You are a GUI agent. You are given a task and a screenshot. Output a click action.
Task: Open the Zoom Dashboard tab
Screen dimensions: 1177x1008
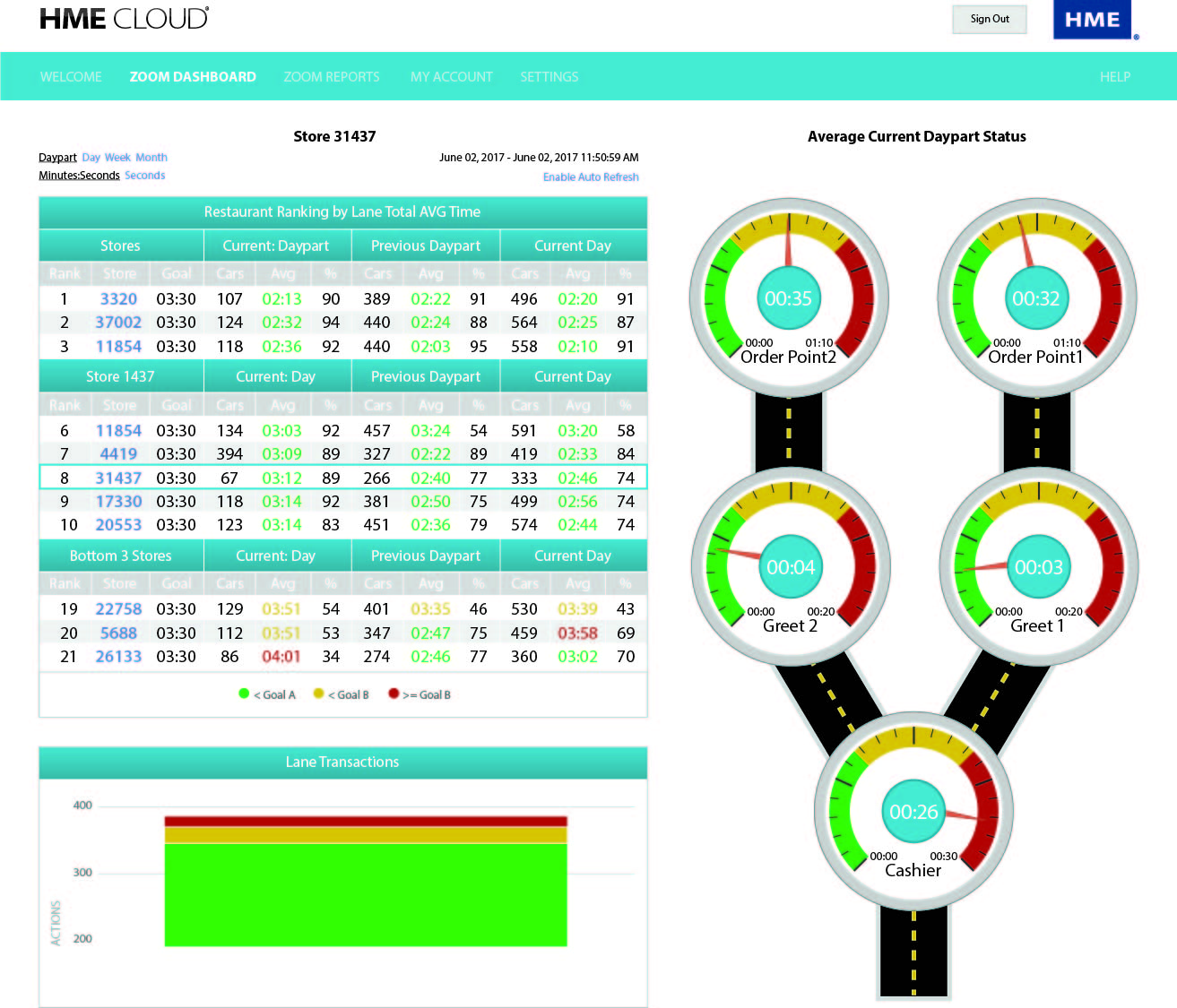[x=193, y=77]
